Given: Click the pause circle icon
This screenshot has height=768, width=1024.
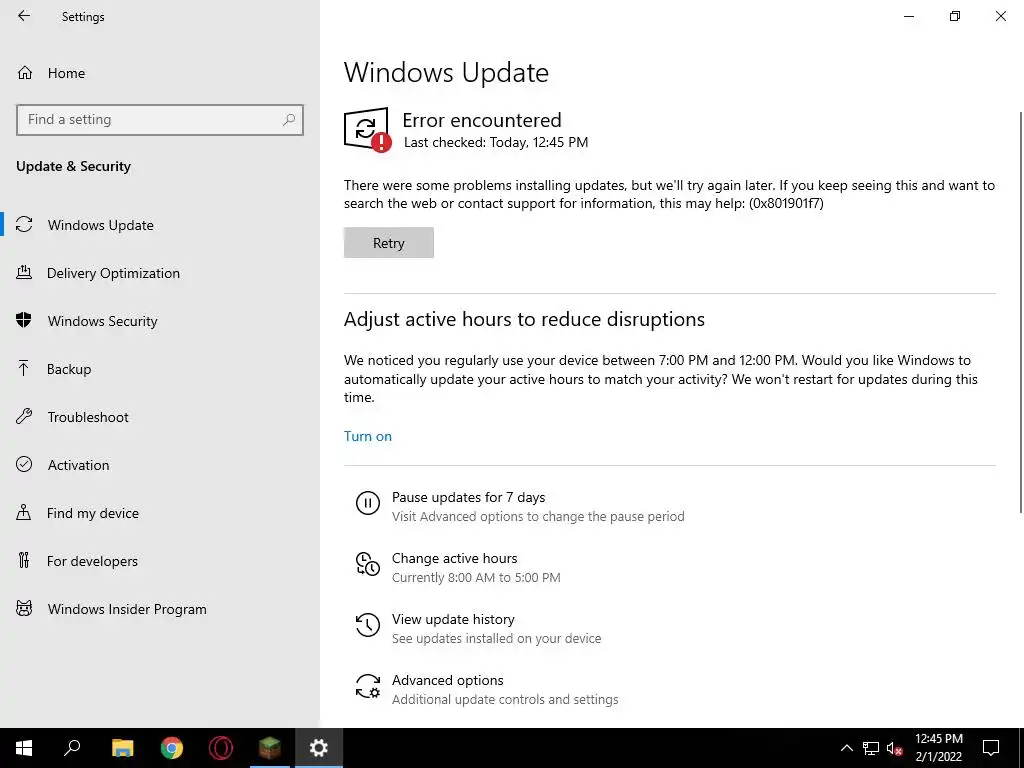Looking at the screenshot, I should tap(368, 503).
